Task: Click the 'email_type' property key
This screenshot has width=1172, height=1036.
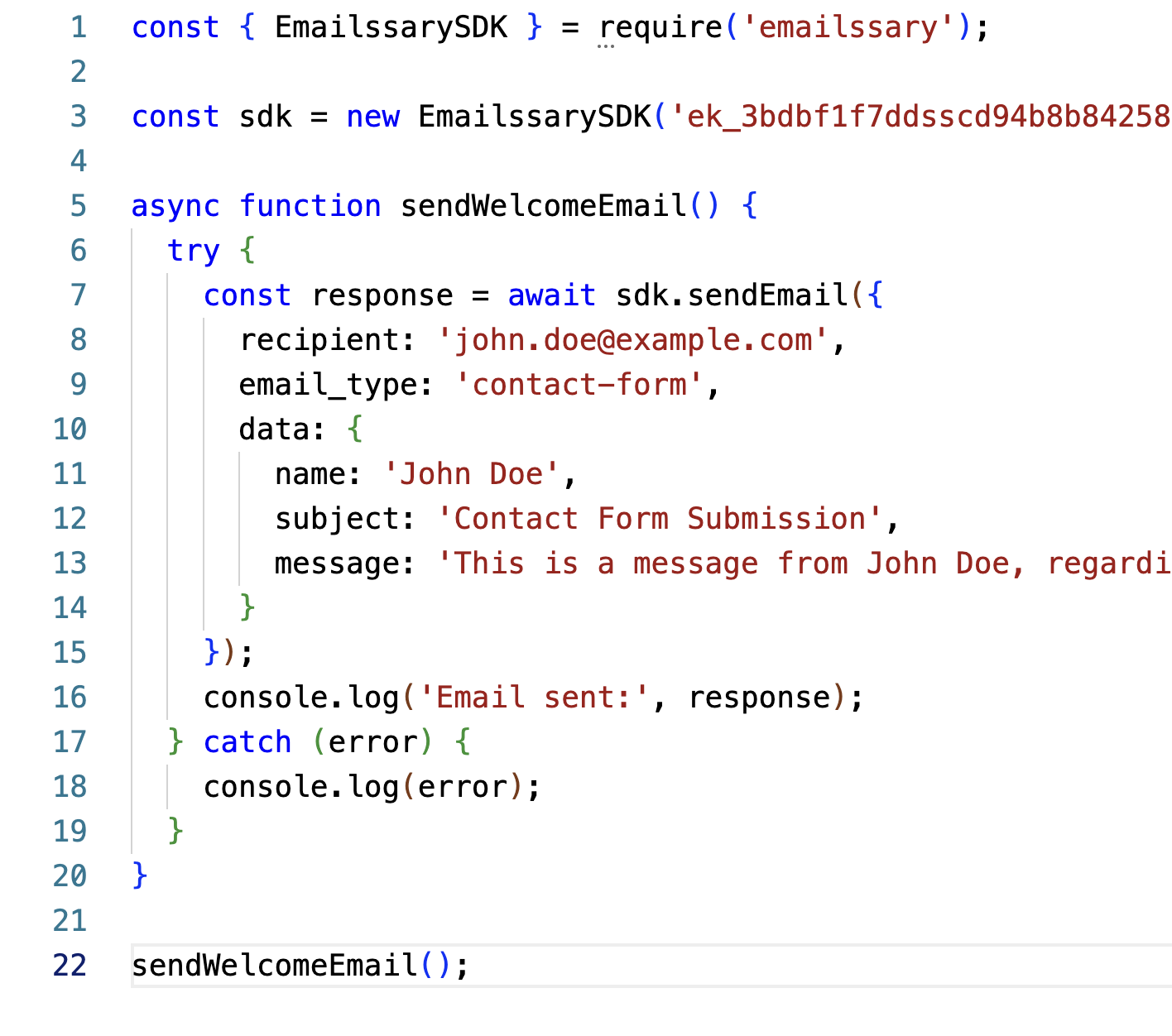Action: [x=329, y=385]
